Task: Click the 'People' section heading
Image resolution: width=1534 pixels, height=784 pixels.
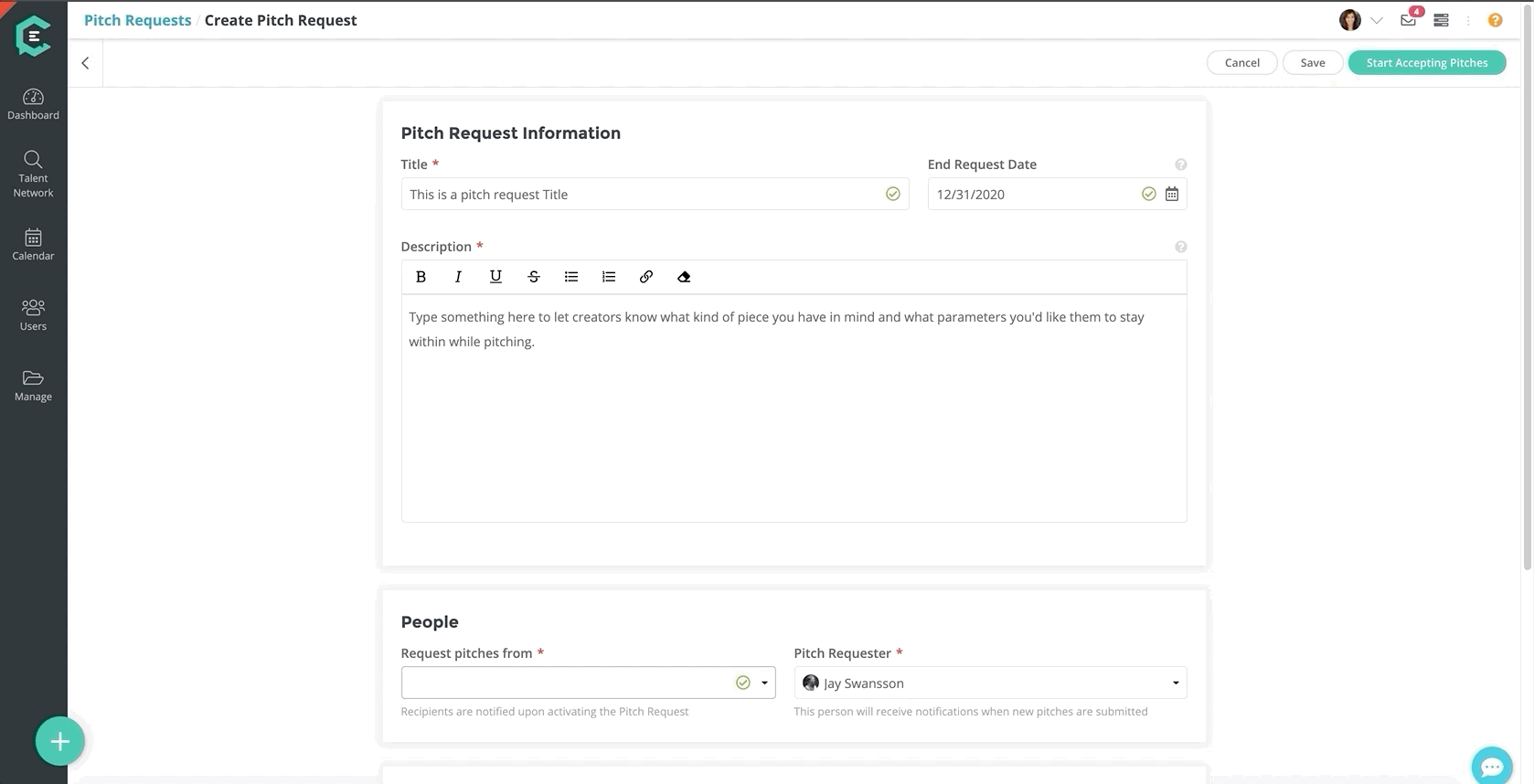Action: [430, 621]
